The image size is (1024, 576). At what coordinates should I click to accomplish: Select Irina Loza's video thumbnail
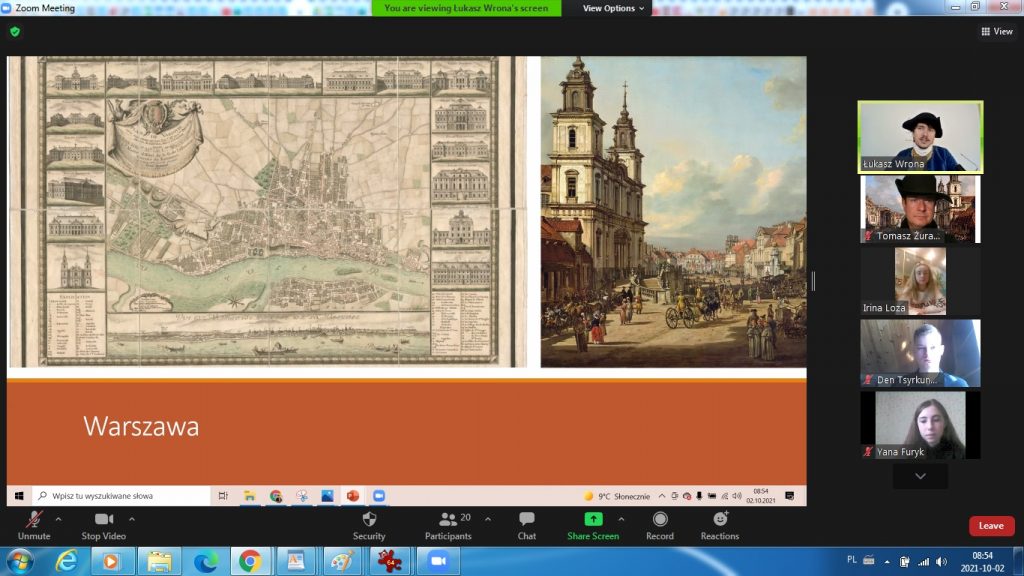(920, 281)
